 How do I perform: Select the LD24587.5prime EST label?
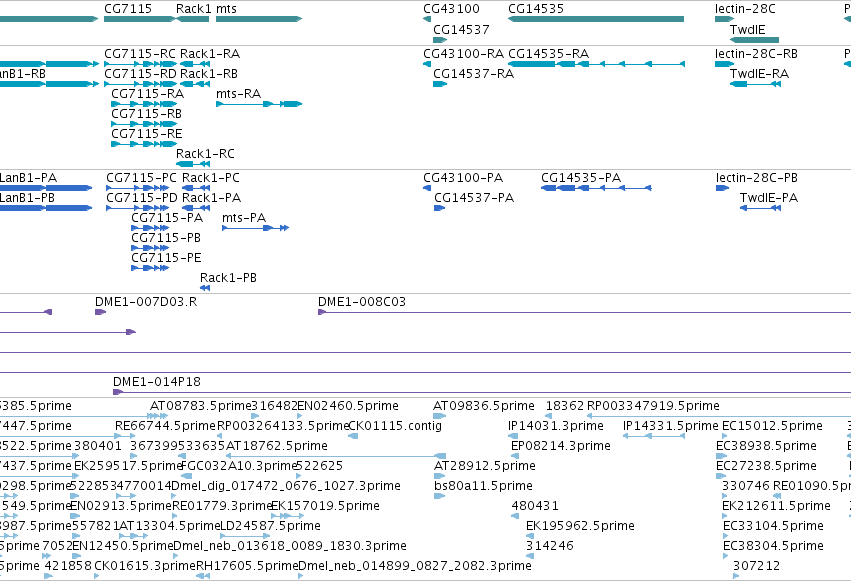[x=270, y=525]
